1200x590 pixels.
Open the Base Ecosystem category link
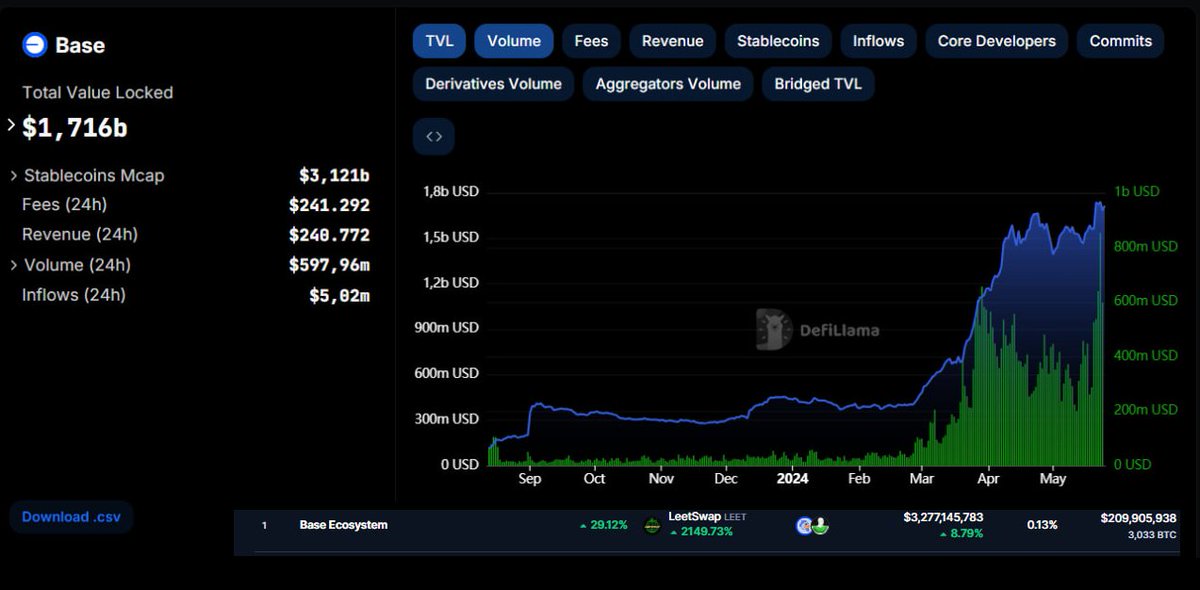coord(343,524)
